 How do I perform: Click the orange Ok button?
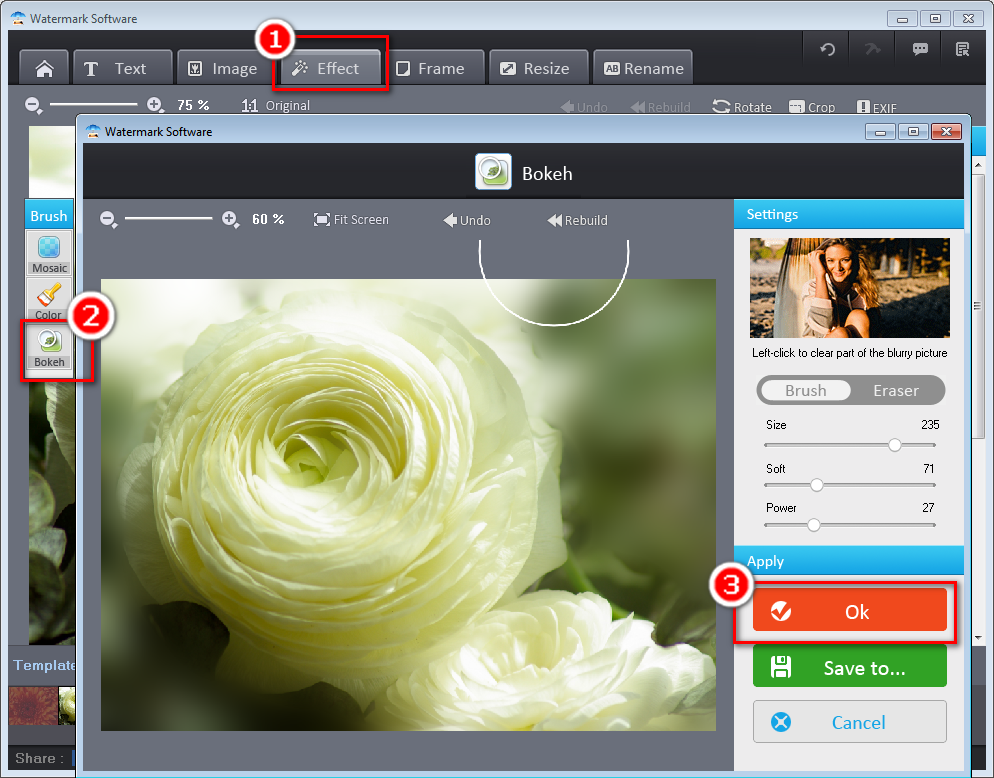pyautogui.click(x=849, y=611)
